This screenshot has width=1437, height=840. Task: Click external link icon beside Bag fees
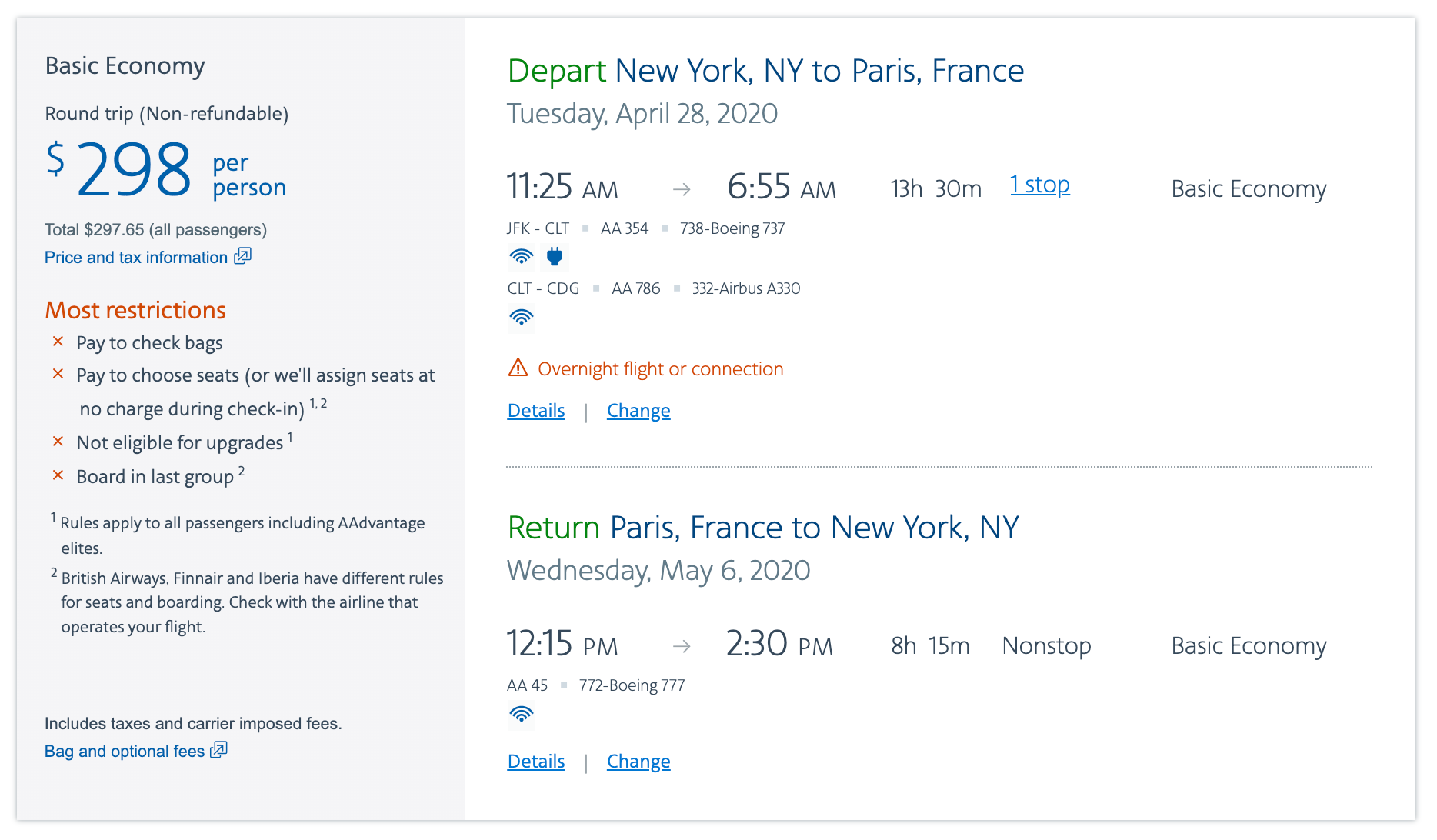[x=219, y=750]
